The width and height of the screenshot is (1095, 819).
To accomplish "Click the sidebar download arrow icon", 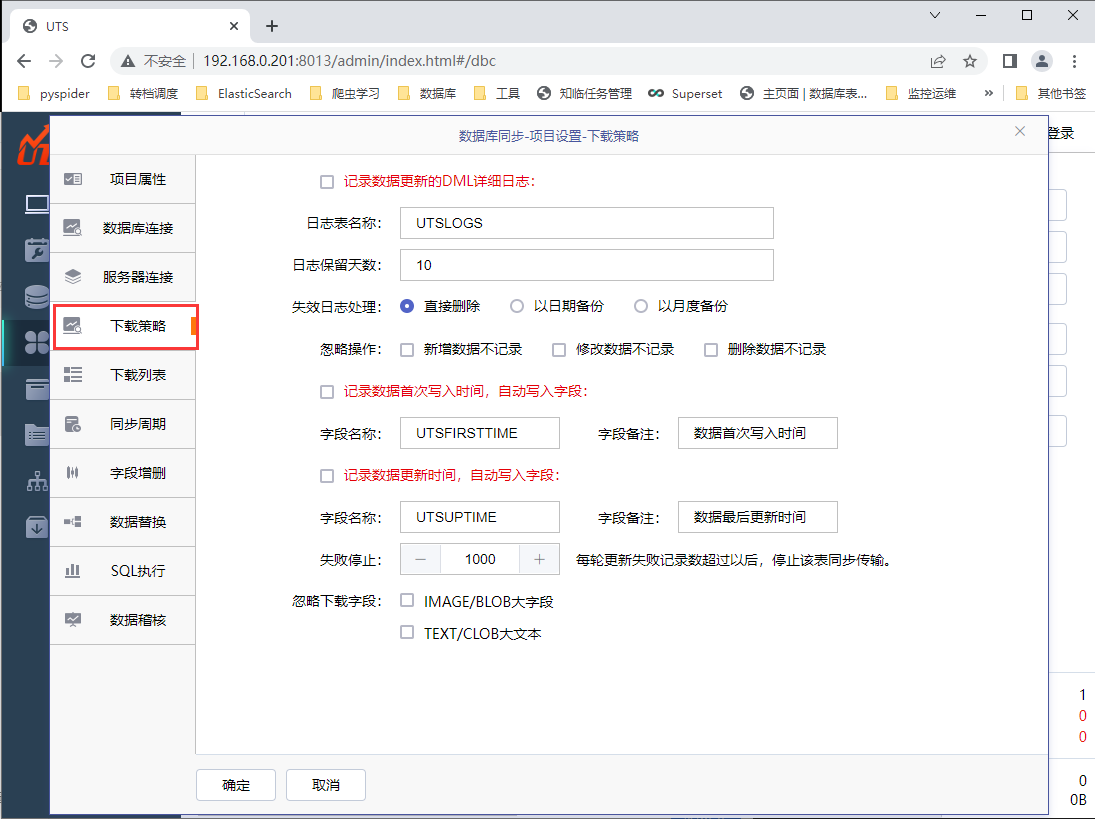I will point(37,527).
